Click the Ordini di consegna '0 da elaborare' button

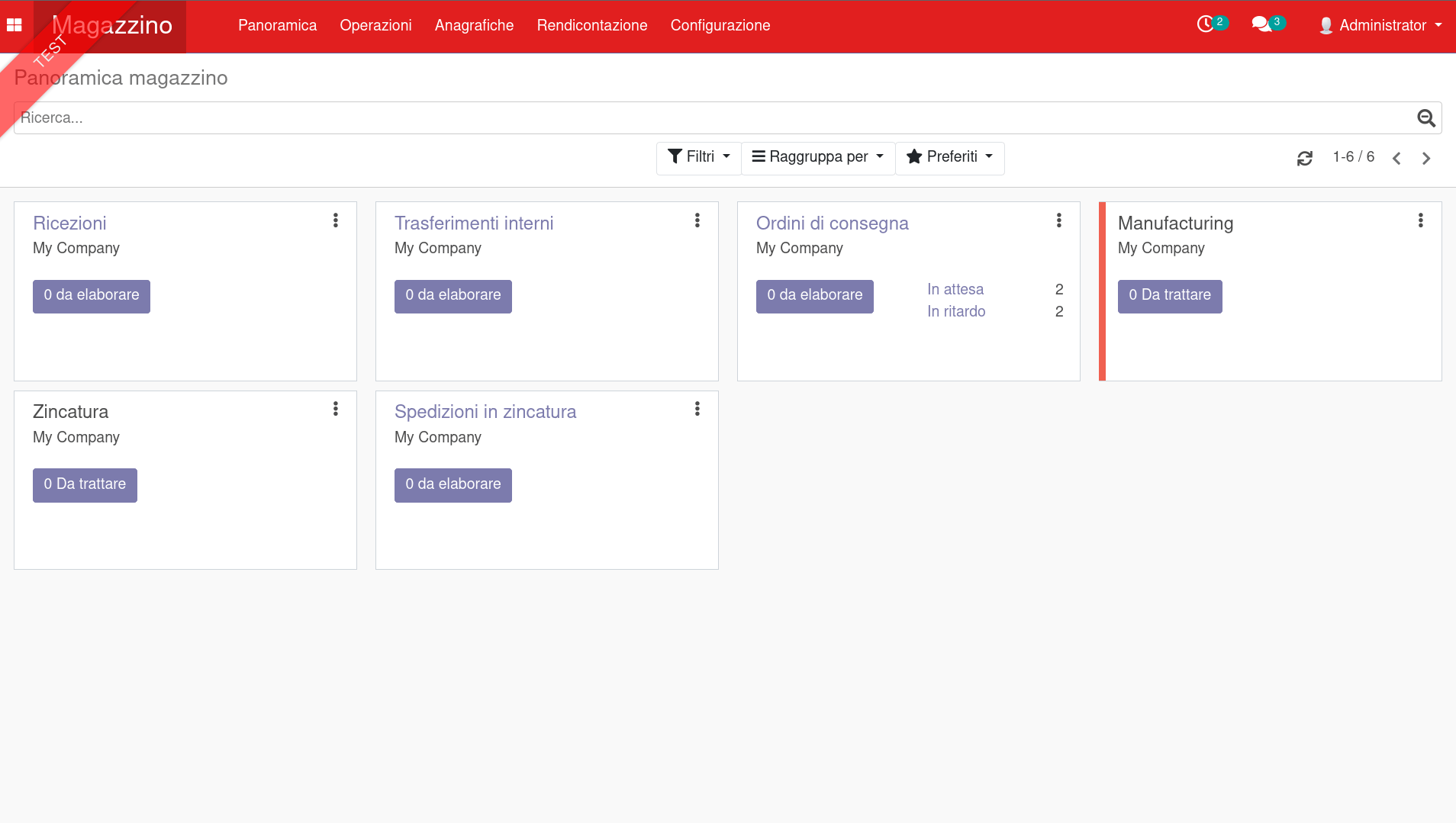(814, 296)
